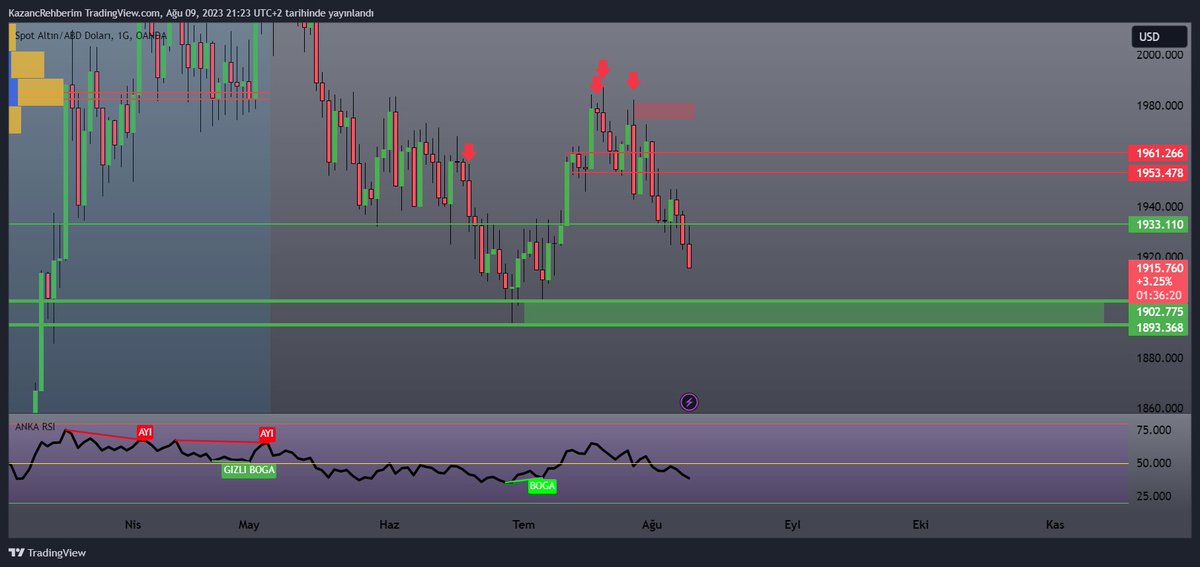Select the green support zone rectangle
The width and height of the screenshot is (1200, 567).
click(x=814, y=312)
